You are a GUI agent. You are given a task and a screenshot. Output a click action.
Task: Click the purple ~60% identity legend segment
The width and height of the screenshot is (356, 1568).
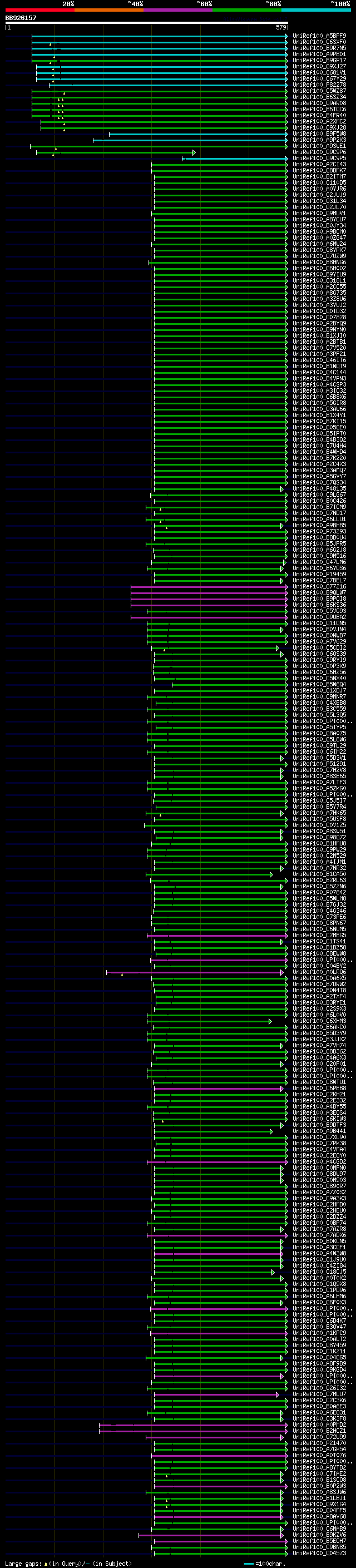[x=177, y=10]
